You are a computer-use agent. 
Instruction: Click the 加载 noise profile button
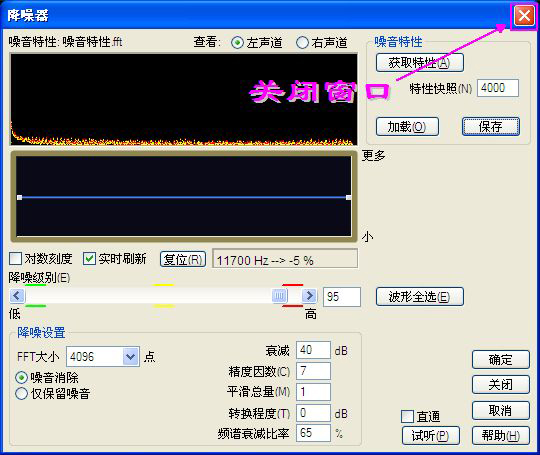[407, 126]
